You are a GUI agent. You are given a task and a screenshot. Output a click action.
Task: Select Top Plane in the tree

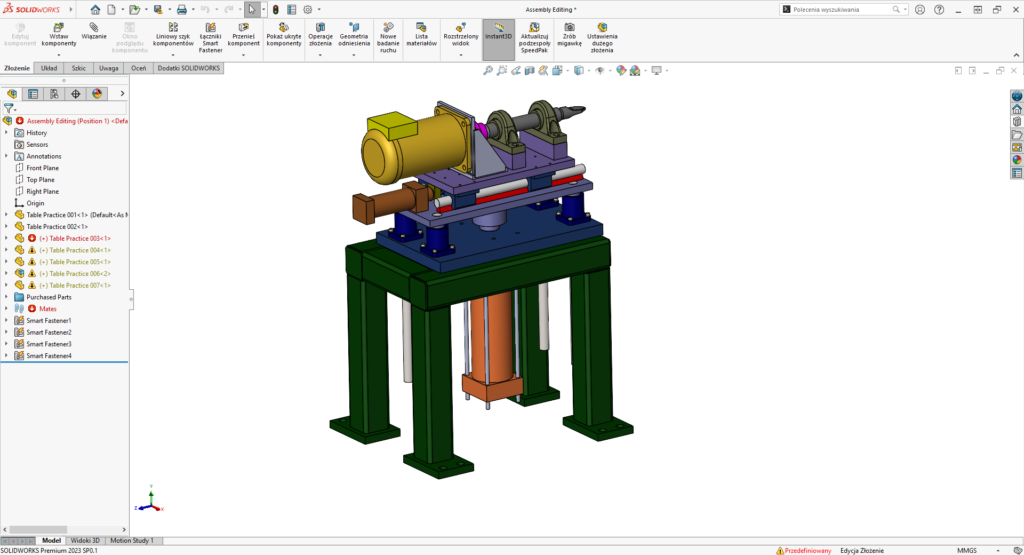point(40,180)
